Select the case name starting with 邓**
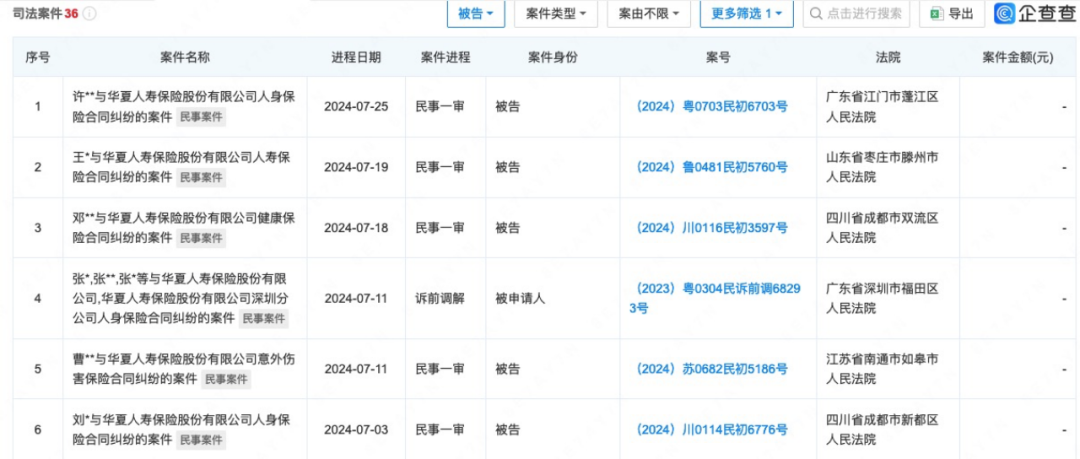 [x=184, y=228]
